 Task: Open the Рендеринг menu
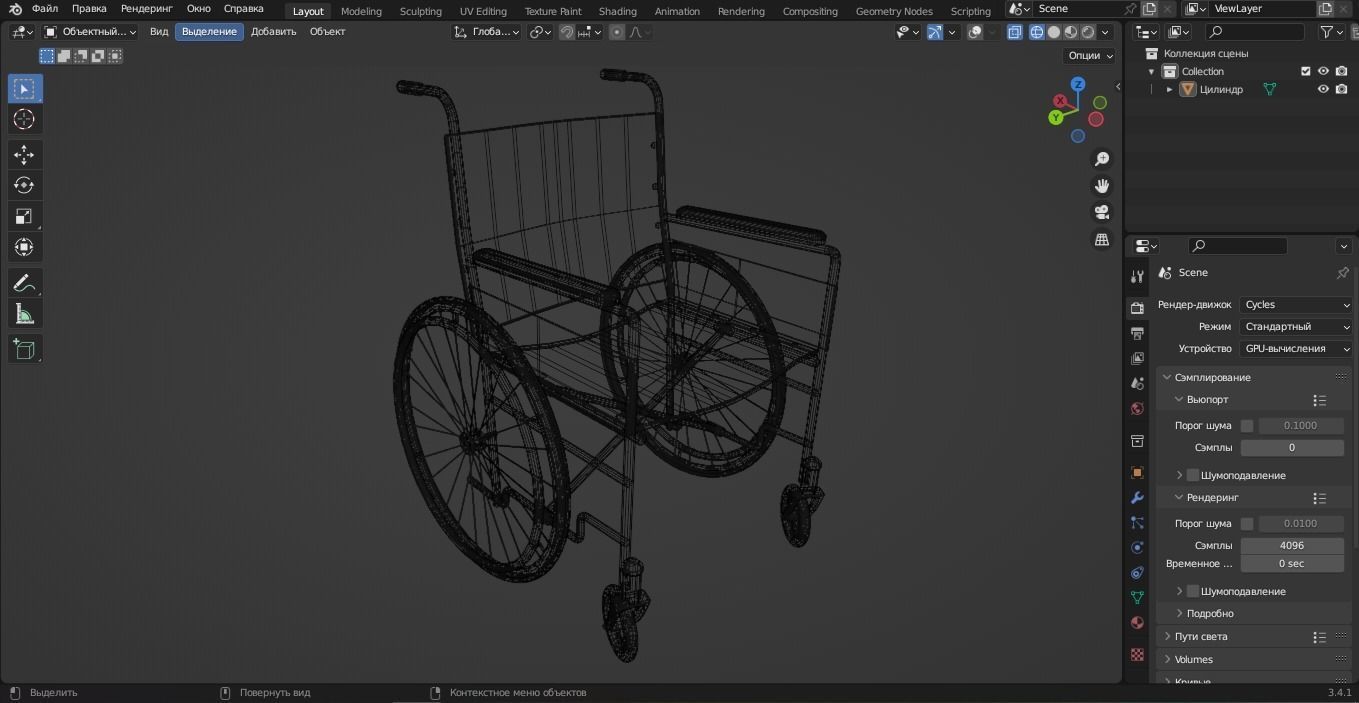(147, 9)
